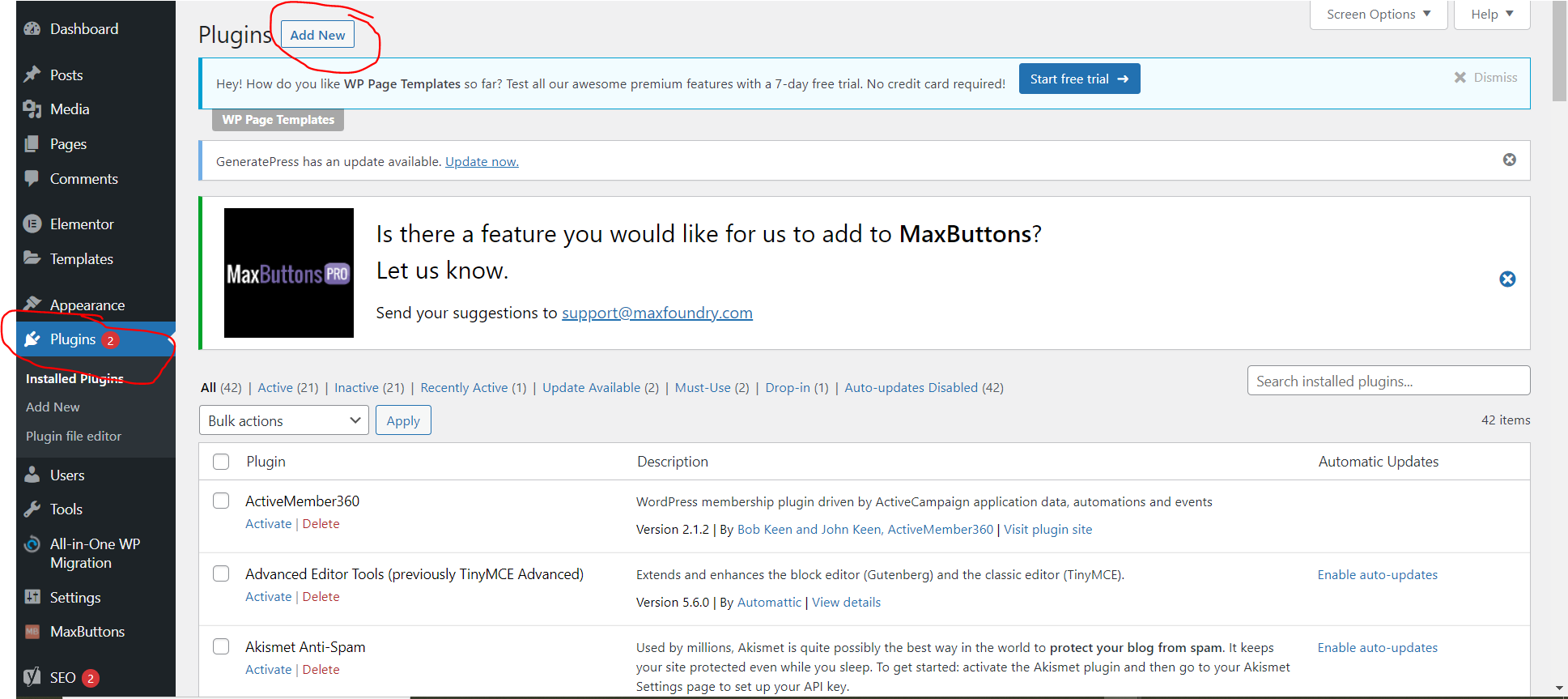Click the Comments speech bubble icon
The width and height of the screenshot is (1568, 699).
coord(32,178)
